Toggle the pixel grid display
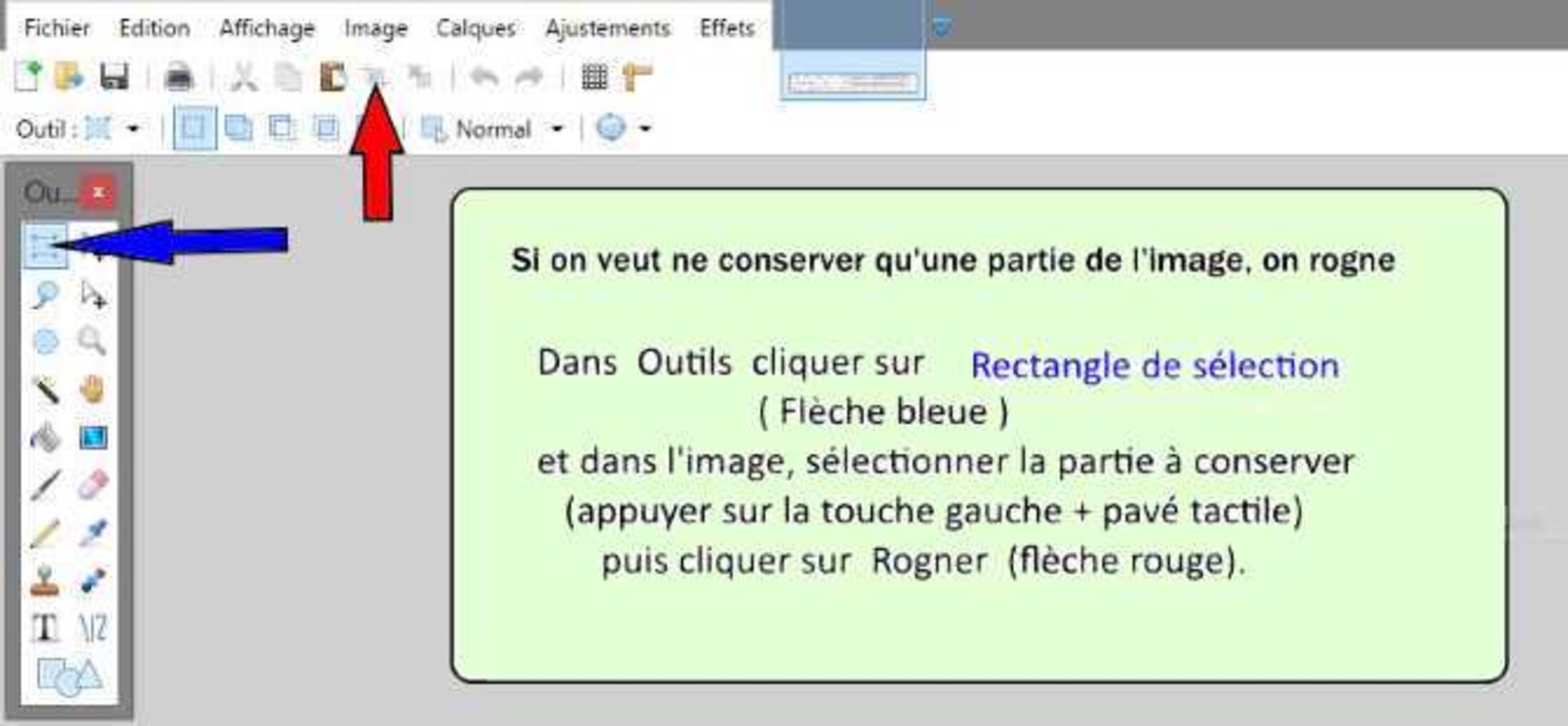The image size is (1568, 726). 594,76
